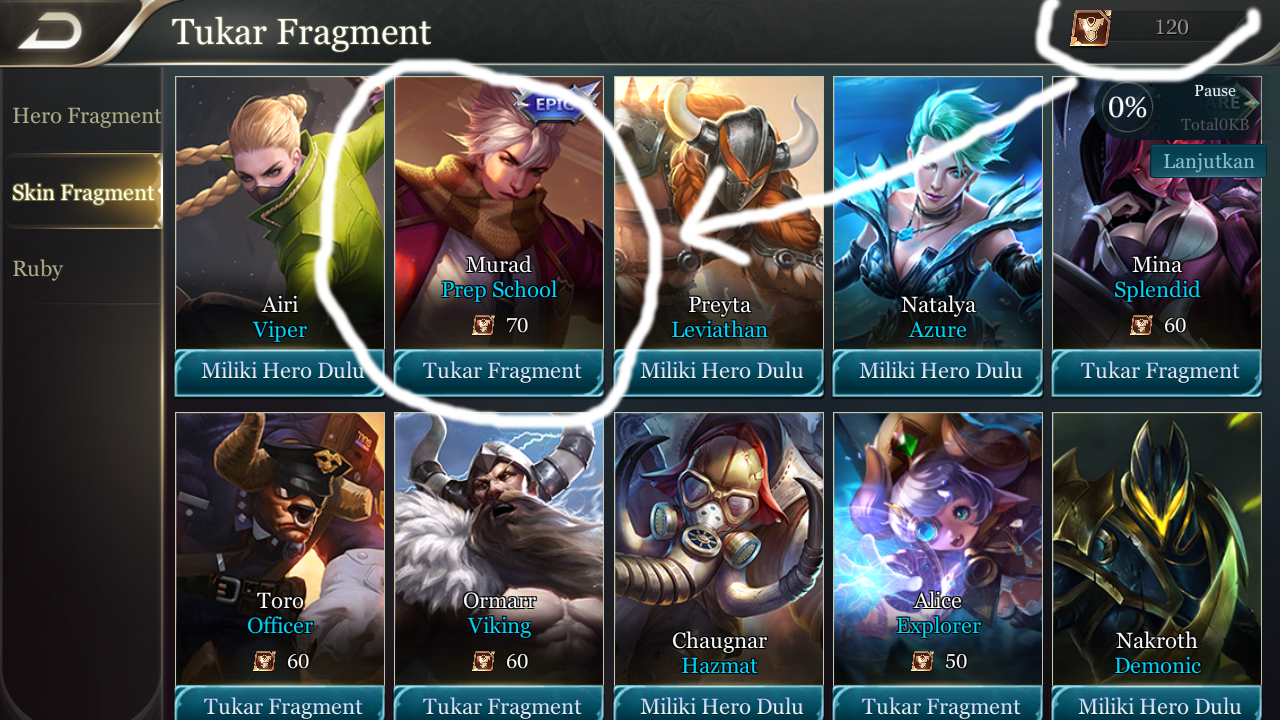Click the EPIC badge on Murad skin
The width and height of the screenshot is (1280, 720).
point(555,102)
